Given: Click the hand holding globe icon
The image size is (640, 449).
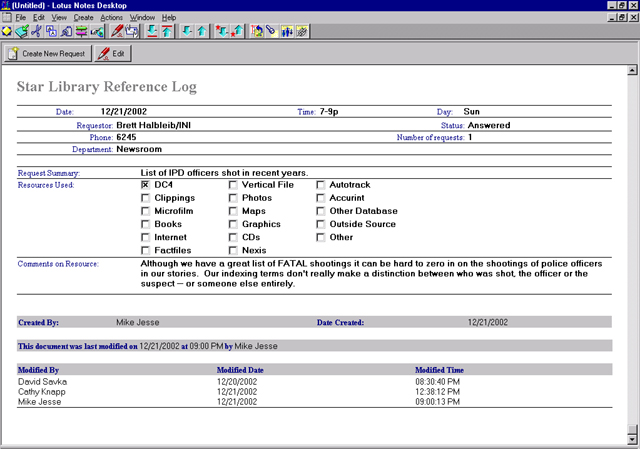Looking at the screenshot, I should click(x=97, y=31).
